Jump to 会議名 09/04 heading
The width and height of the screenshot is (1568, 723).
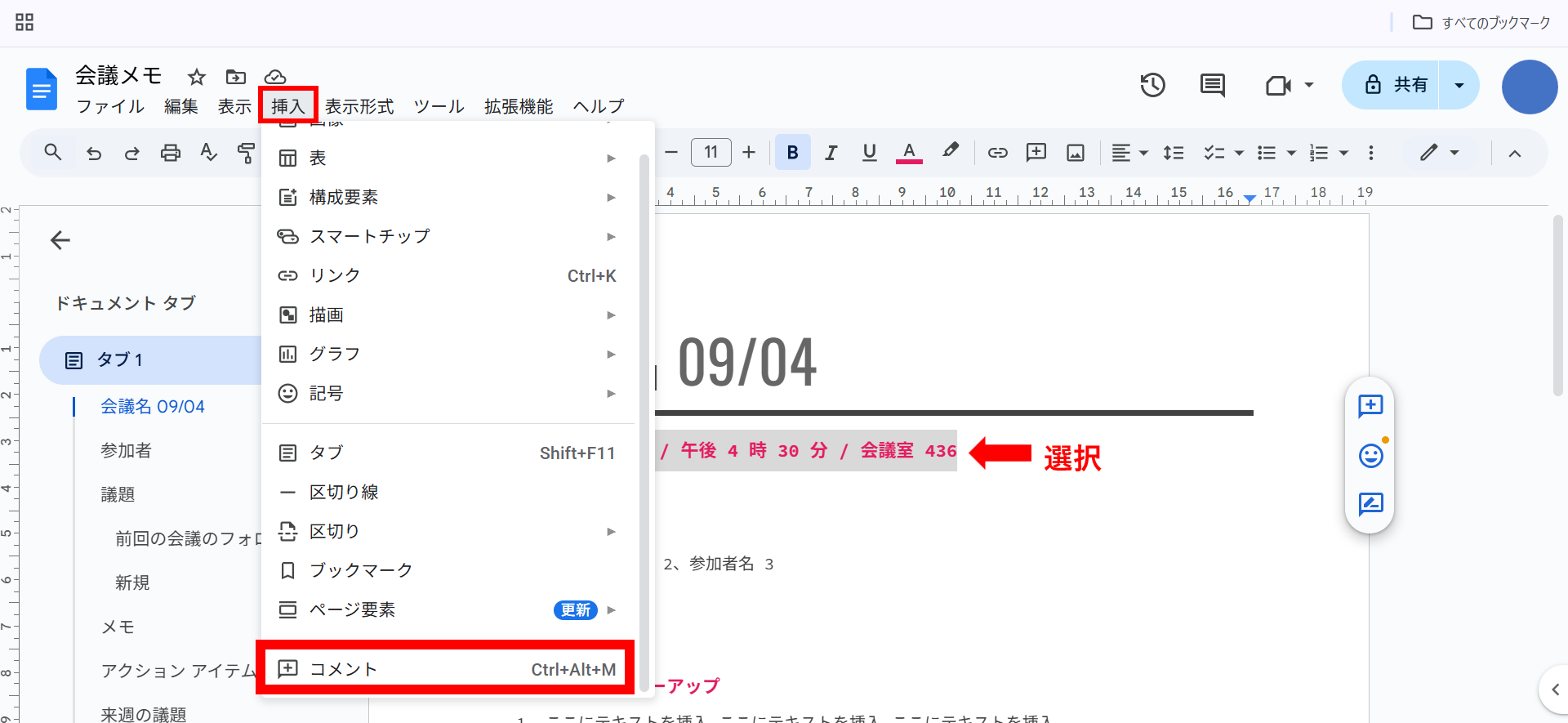[x=153, y=406]
